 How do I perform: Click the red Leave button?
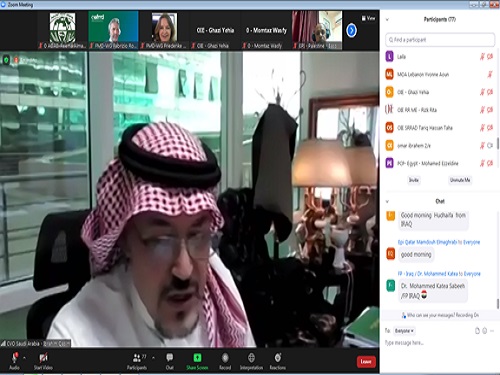pos(366,362)
